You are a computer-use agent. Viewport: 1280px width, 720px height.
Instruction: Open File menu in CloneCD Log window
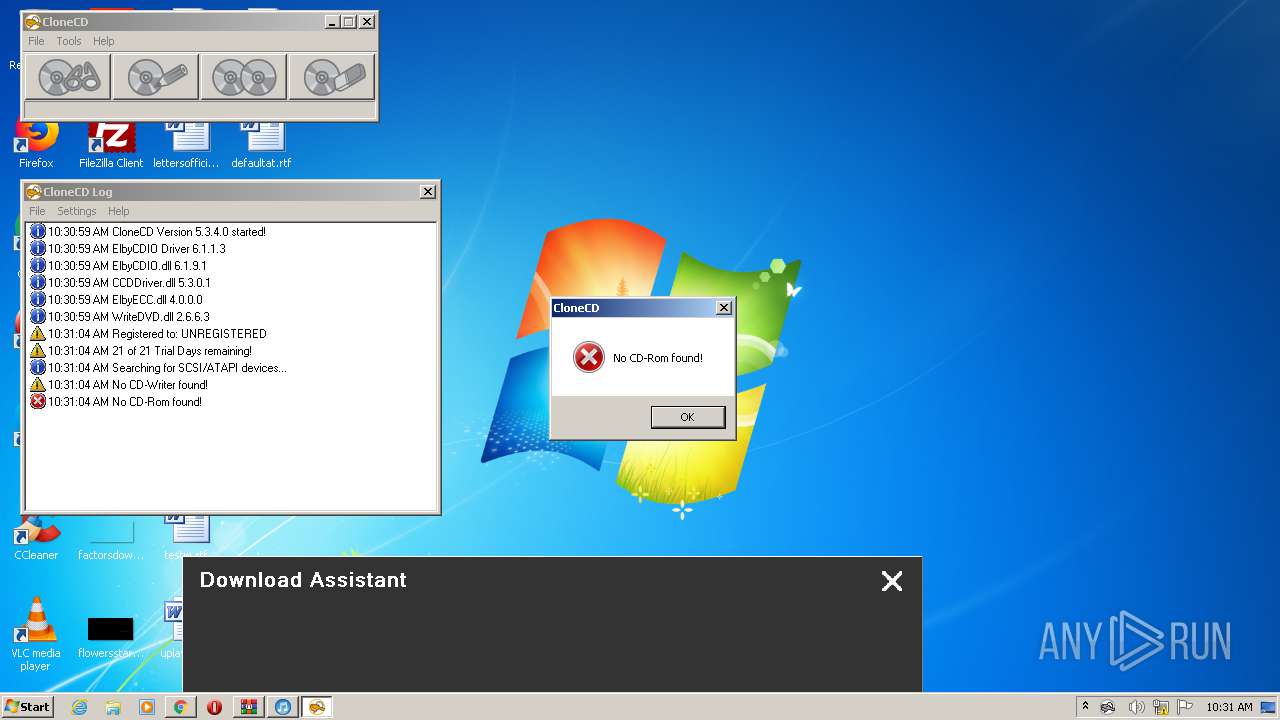coord(37,211)
